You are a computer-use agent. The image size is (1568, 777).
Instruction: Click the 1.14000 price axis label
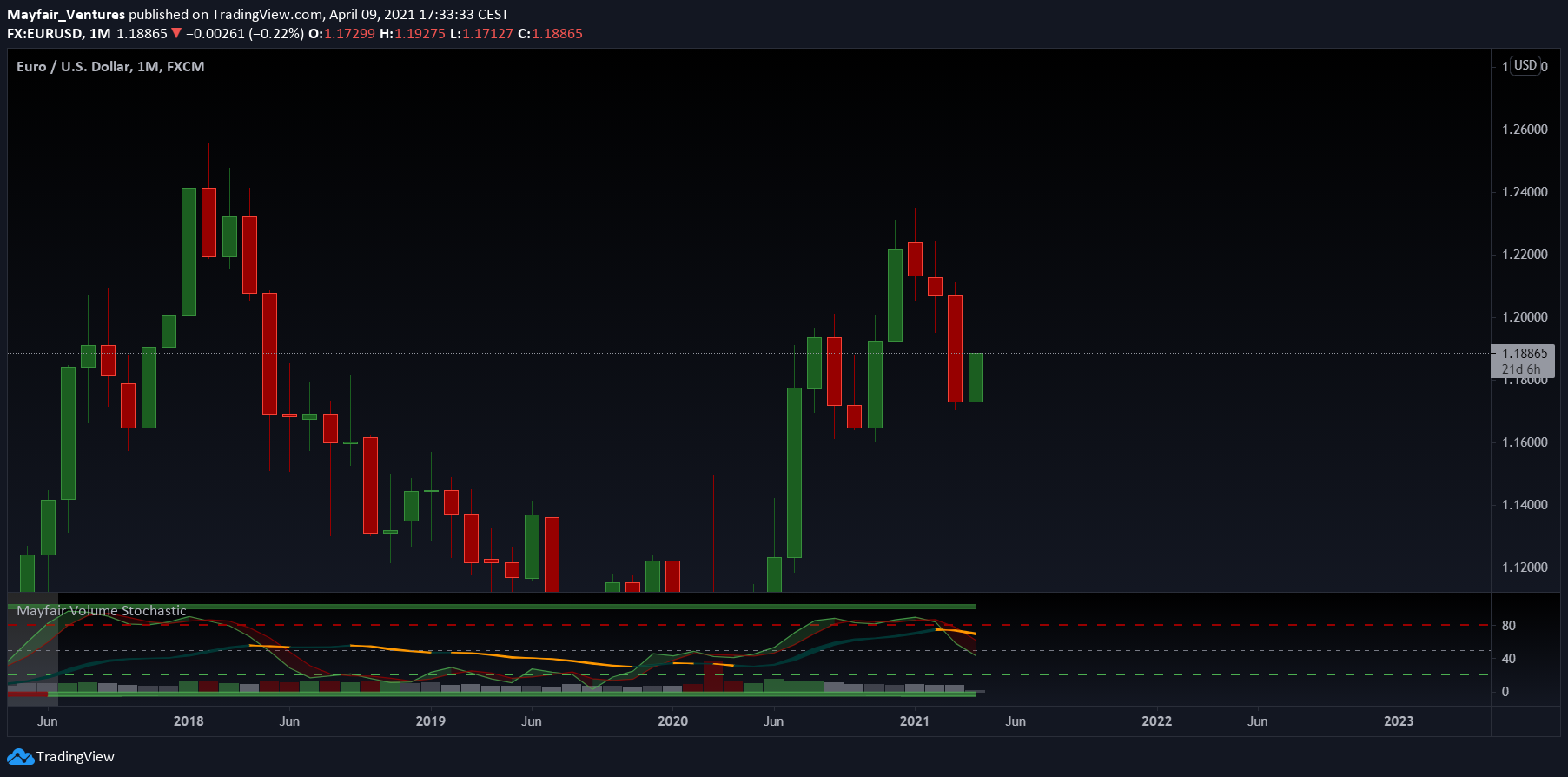click(x=1525, y=504)
